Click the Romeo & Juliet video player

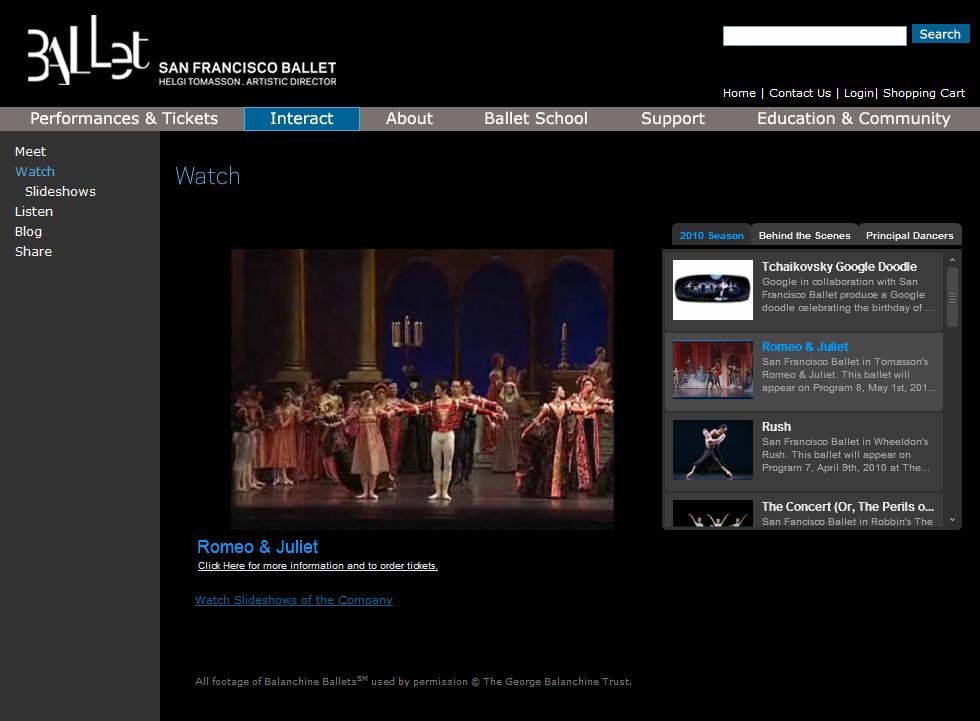click(x=422, y=389)
